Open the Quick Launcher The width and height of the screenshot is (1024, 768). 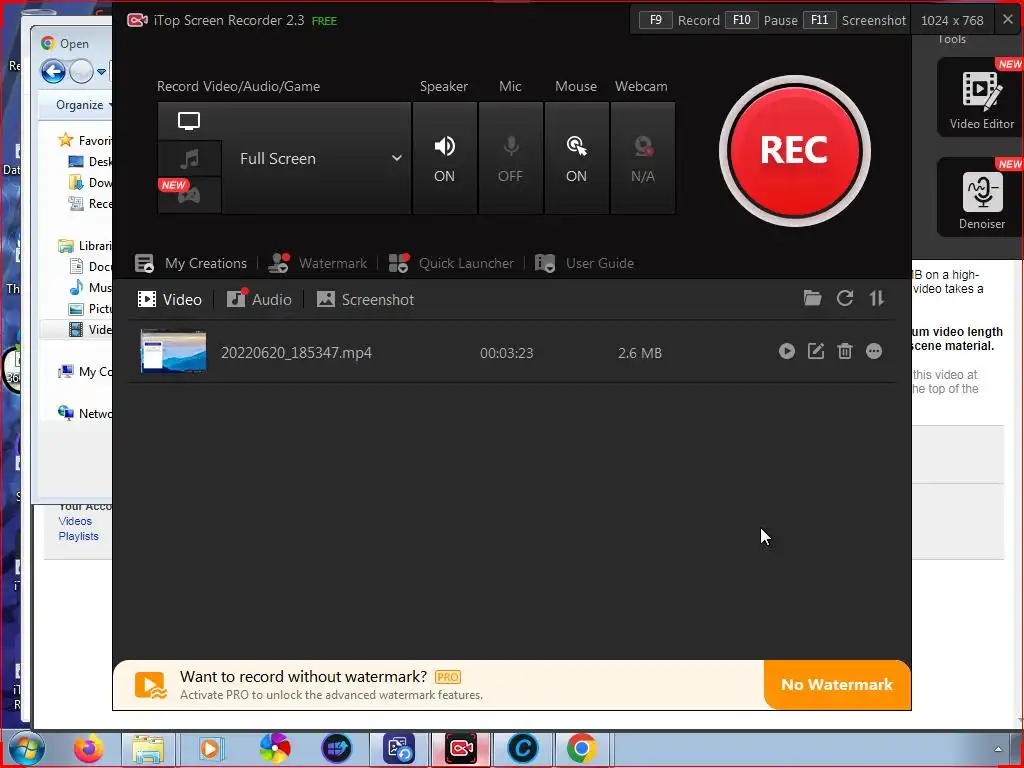(451, 263)
